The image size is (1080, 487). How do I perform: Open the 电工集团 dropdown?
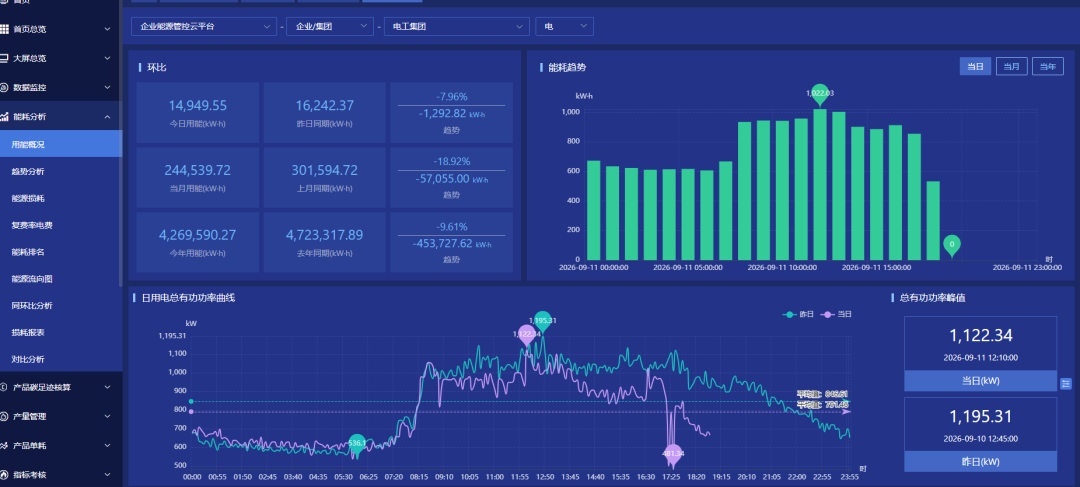pyautogui.click(x=457, y=26)
